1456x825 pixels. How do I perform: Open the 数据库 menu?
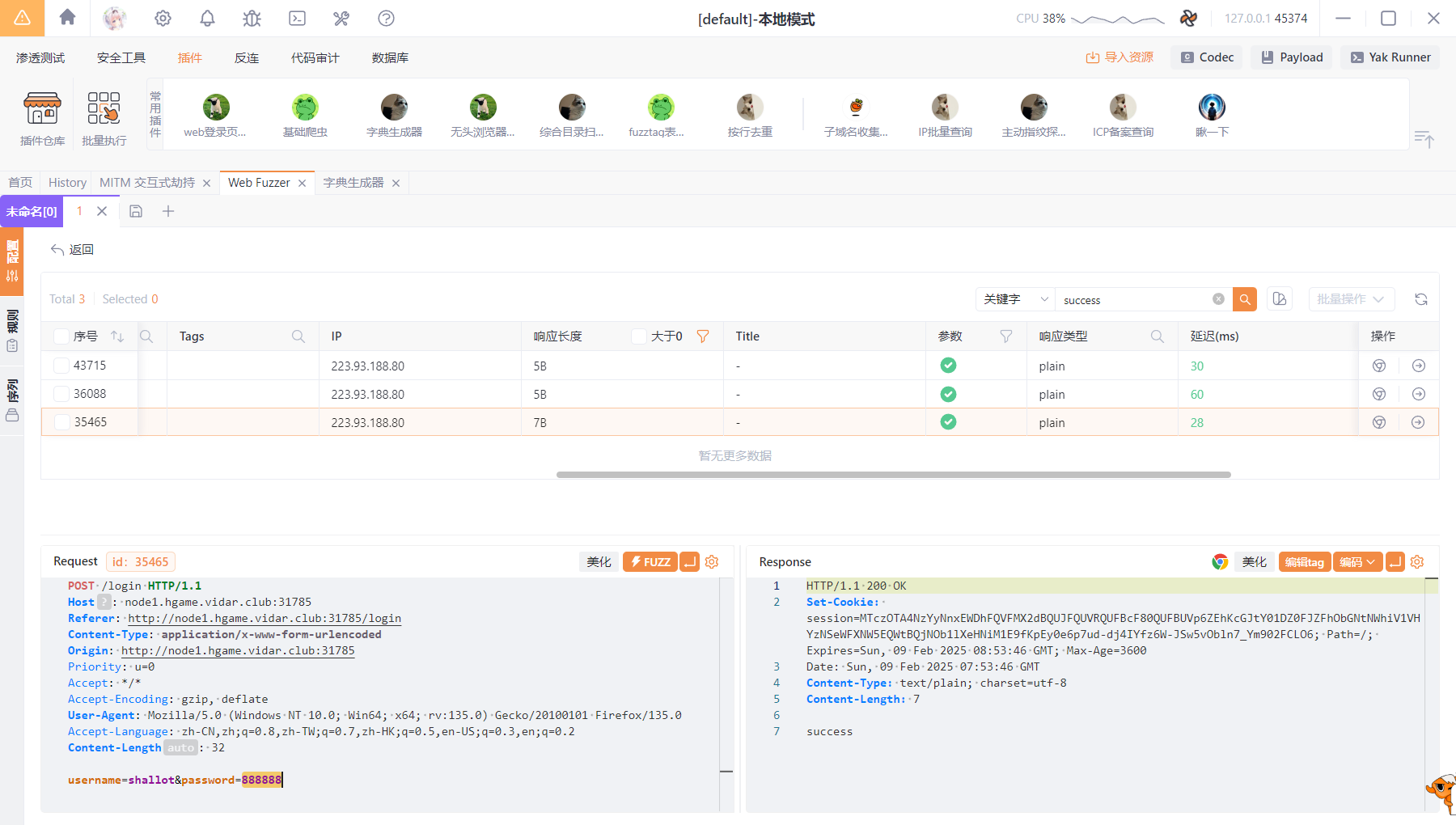(x=390, y=58)
